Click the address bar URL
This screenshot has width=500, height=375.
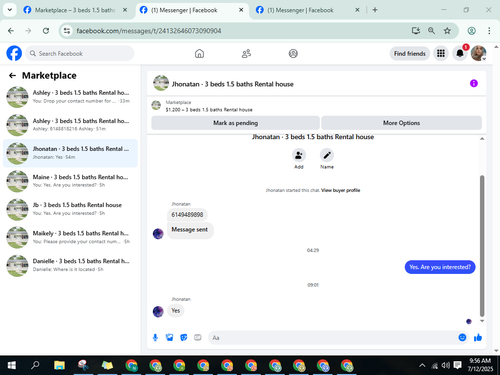click(149, 31)
